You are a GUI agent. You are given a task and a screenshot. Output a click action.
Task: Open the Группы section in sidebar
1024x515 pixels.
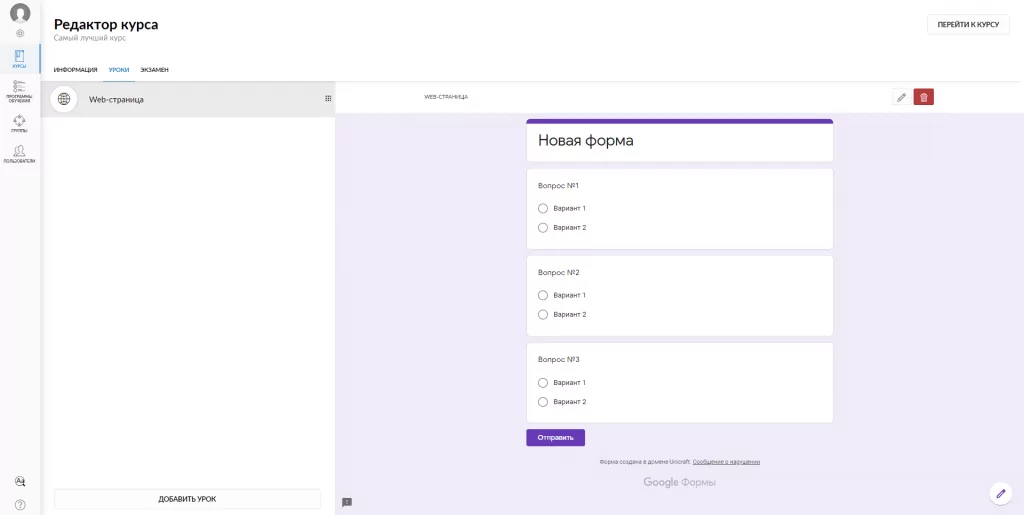[20, 123]
